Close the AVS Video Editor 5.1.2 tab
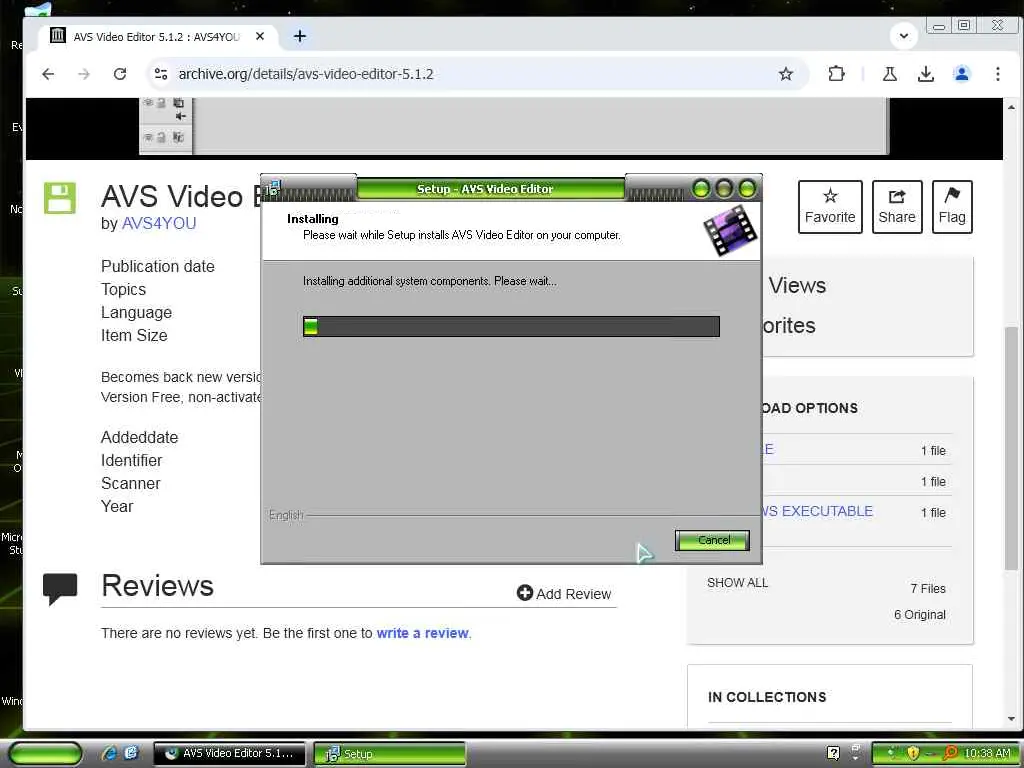Viewport: 1024px width, 768px height. coord(260,37)
